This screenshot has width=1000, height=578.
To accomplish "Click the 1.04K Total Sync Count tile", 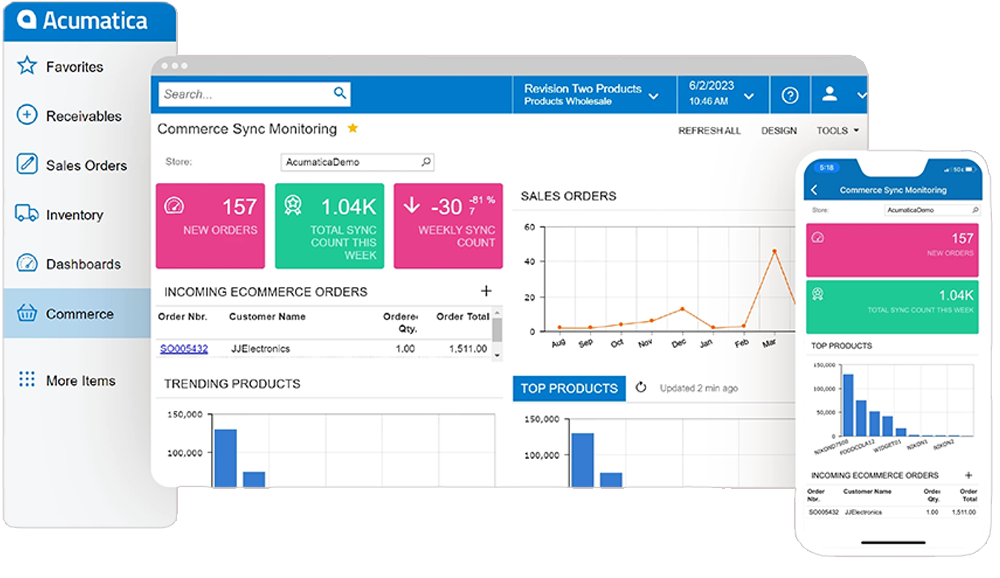I will coord(330,226).
